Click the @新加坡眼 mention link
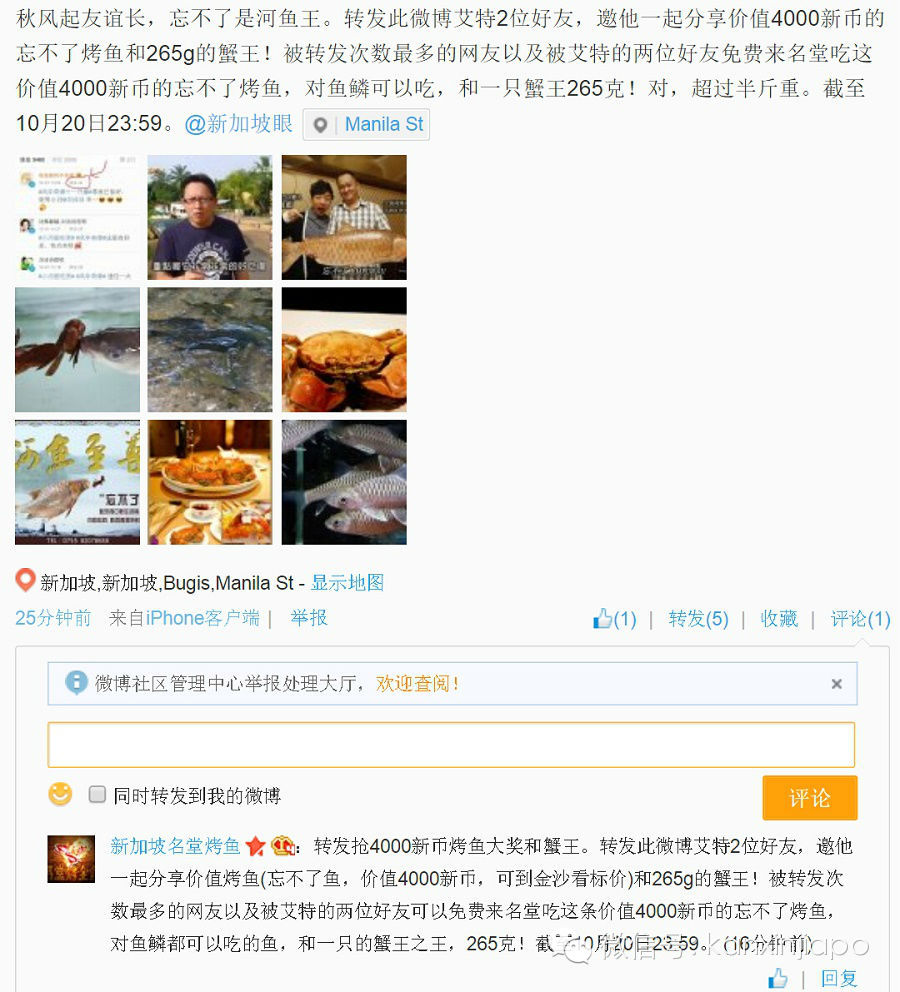 tap(238, 123)
